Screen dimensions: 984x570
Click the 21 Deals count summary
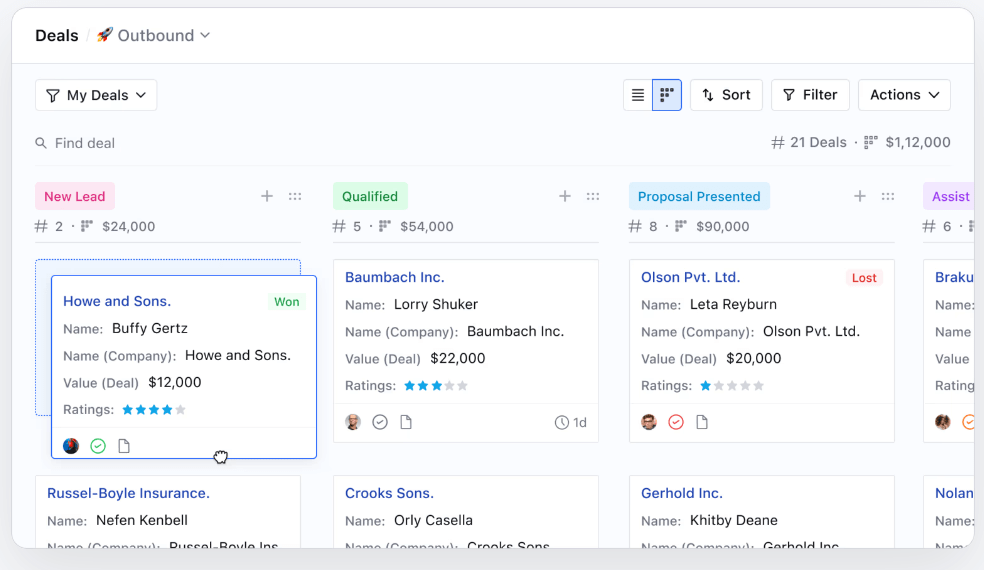tap(809, 143)
